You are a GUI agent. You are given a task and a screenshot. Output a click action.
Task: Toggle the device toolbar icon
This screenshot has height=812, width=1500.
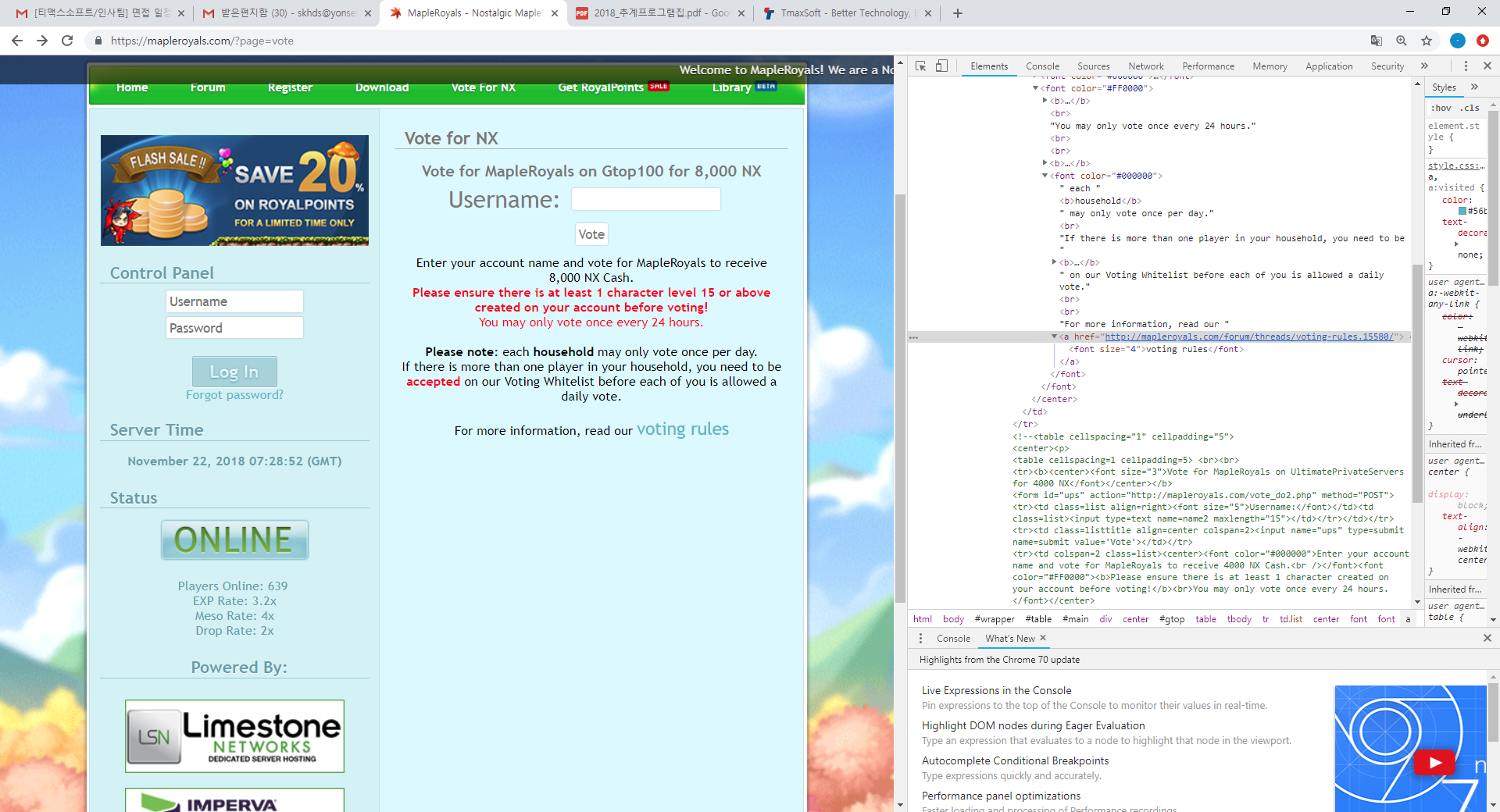pyautogui.click(x=942, y=66)
